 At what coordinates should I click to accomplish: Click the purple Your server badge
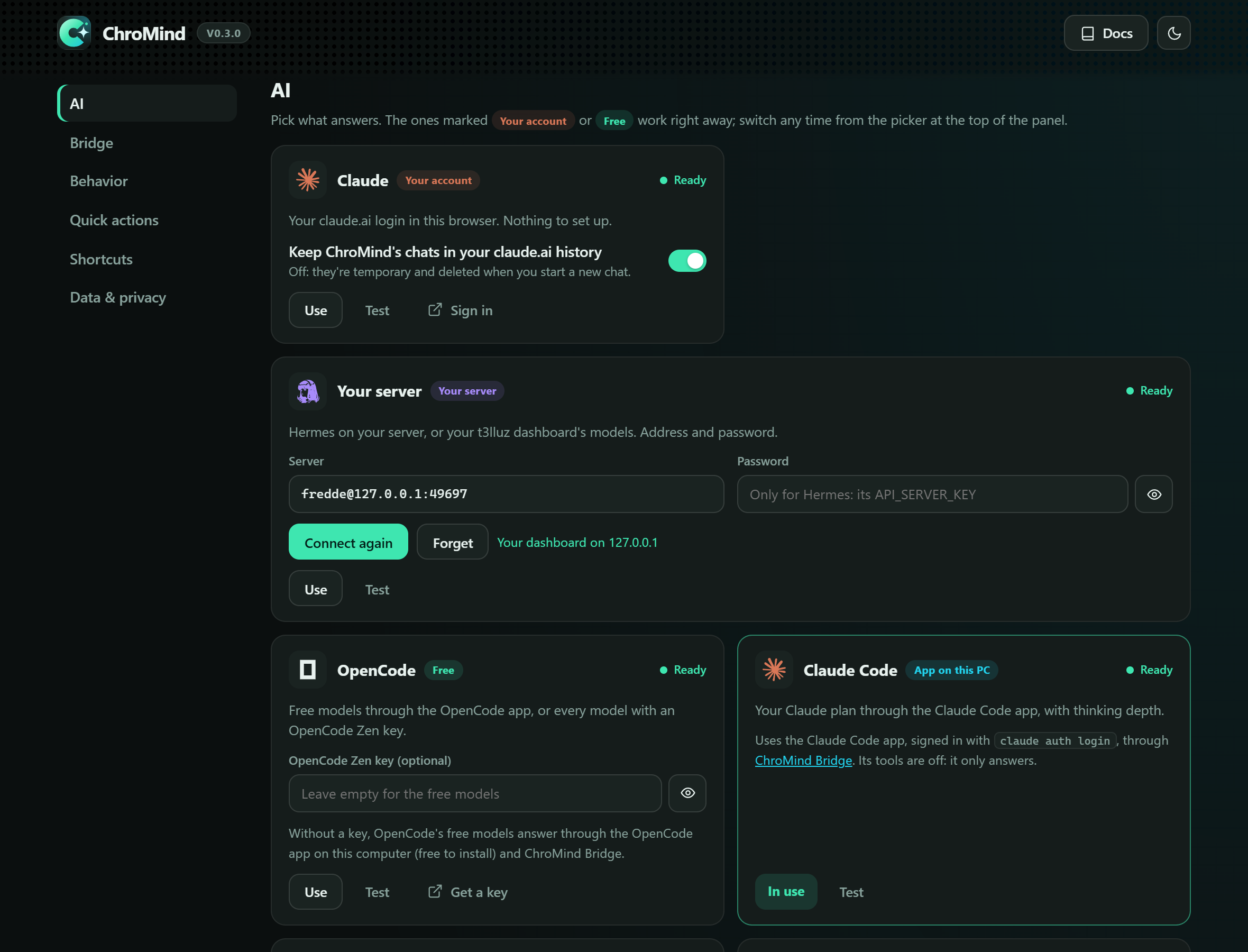point(467,390)
